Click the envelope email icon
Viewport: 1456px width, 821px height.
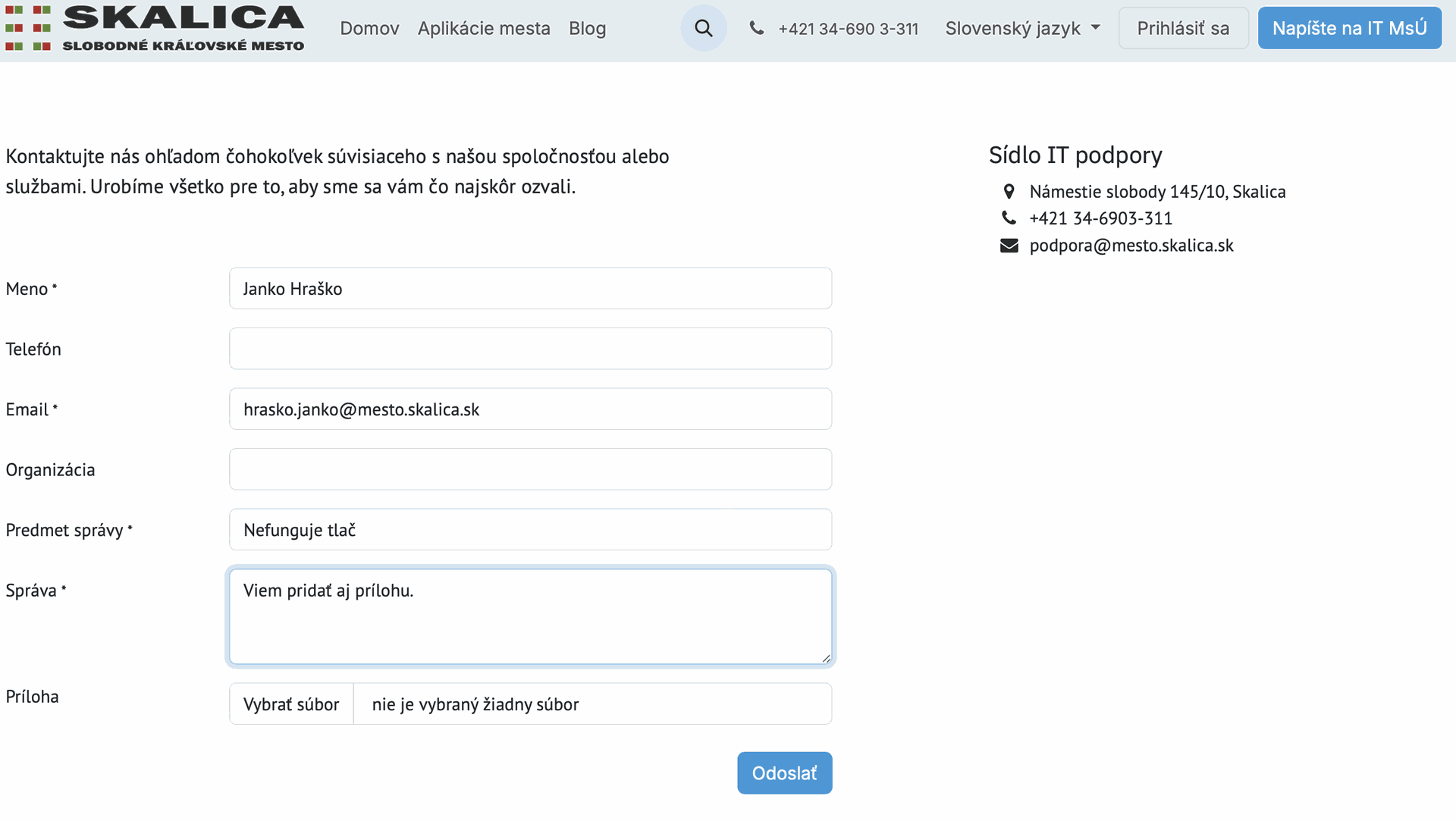1009,246
